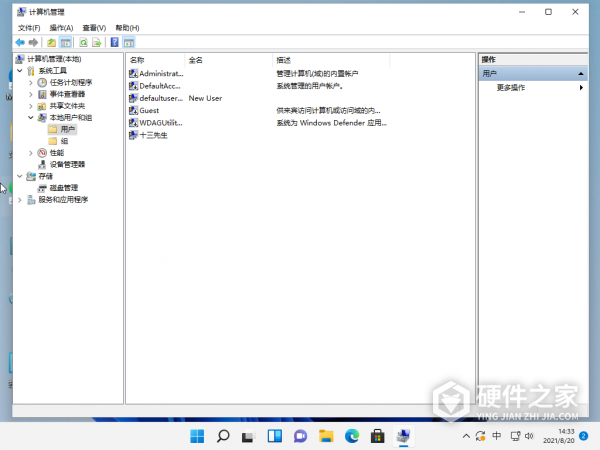Select 存储 in the tree
600x450 pixels.
[x=46, y=176]
